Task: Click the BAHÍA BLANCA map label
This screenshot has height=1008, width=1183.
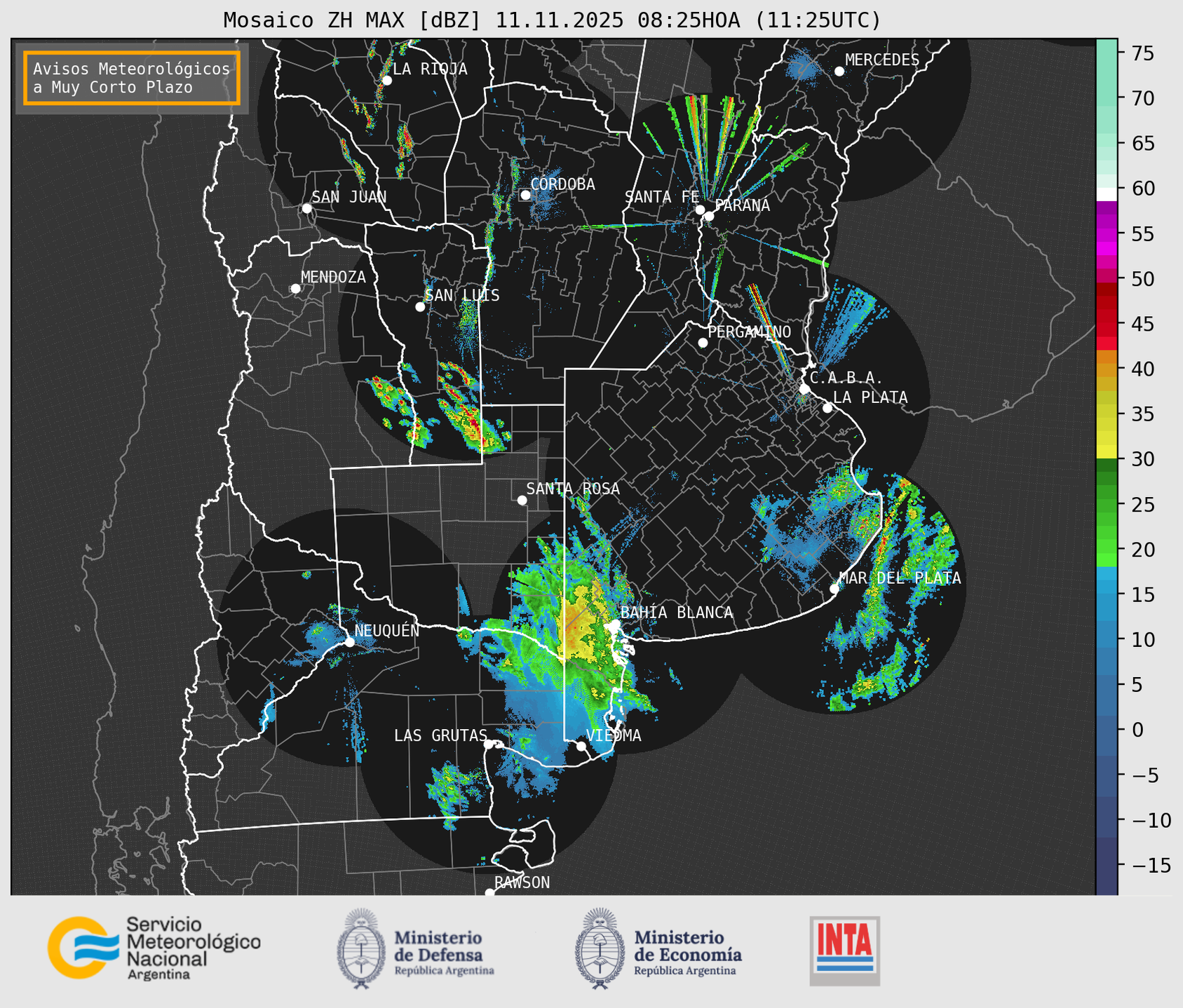Action: click(677, 613)
